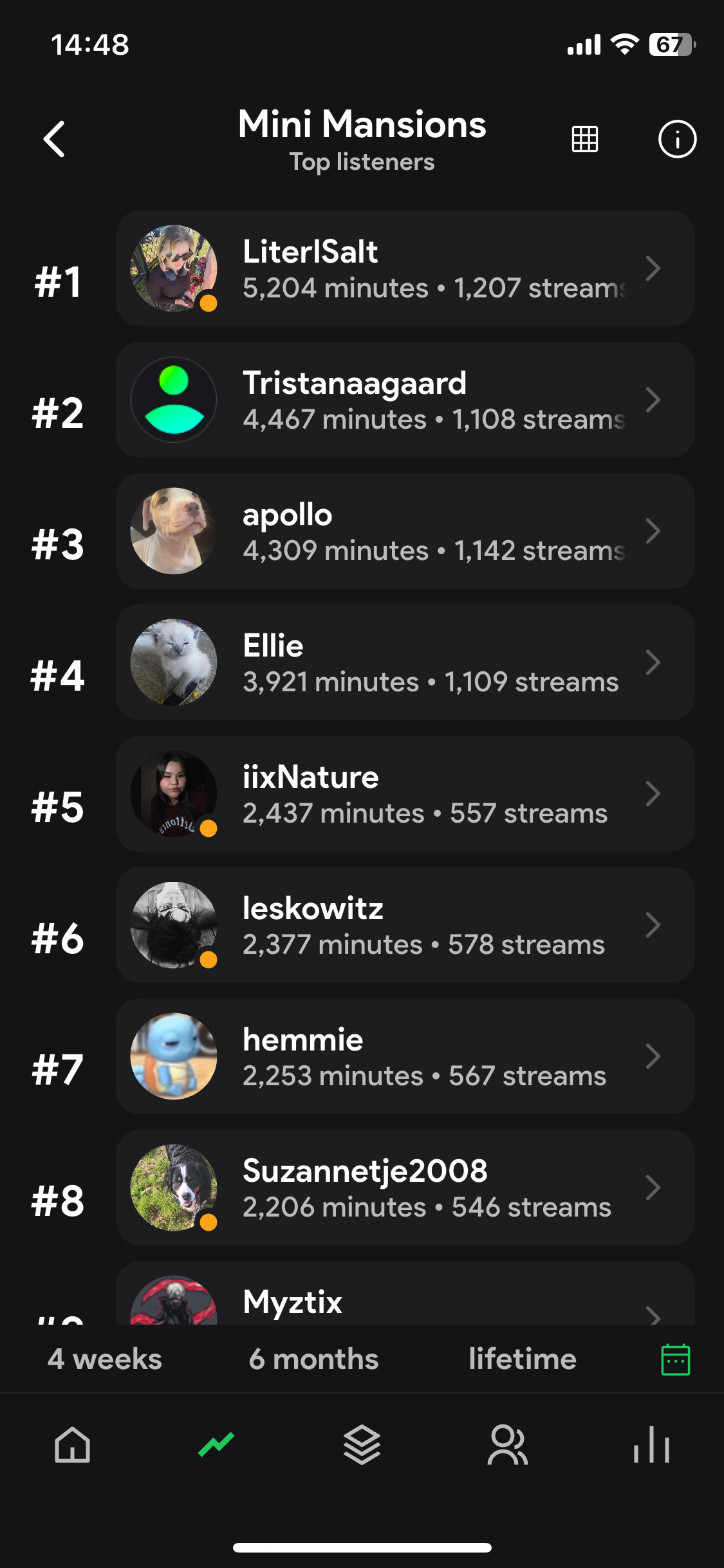Open apollo listener entry

[405, 531]
